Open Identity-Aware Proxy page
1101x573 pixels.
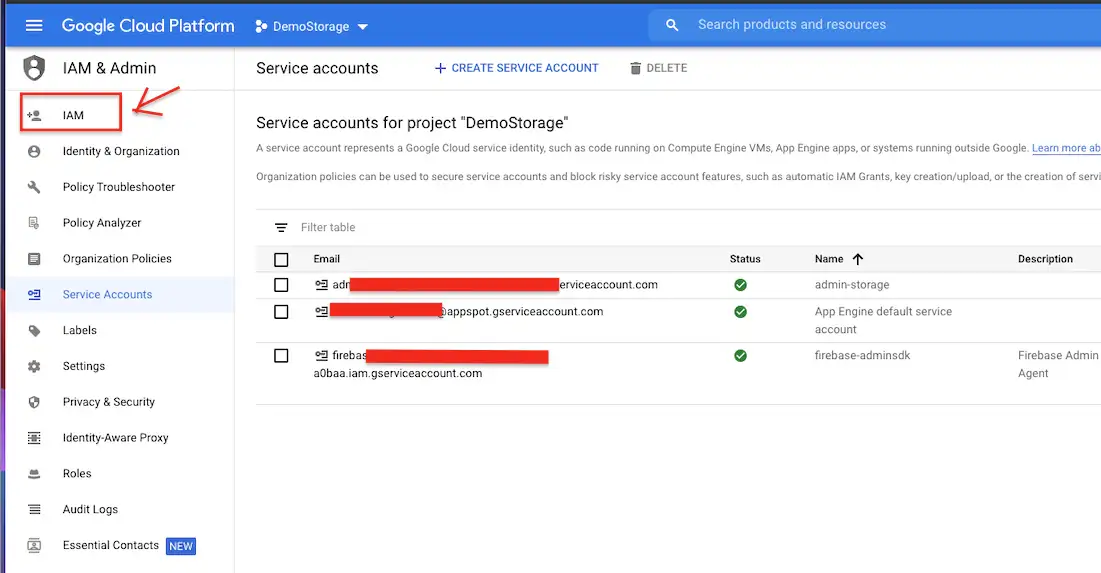[115, 438]
